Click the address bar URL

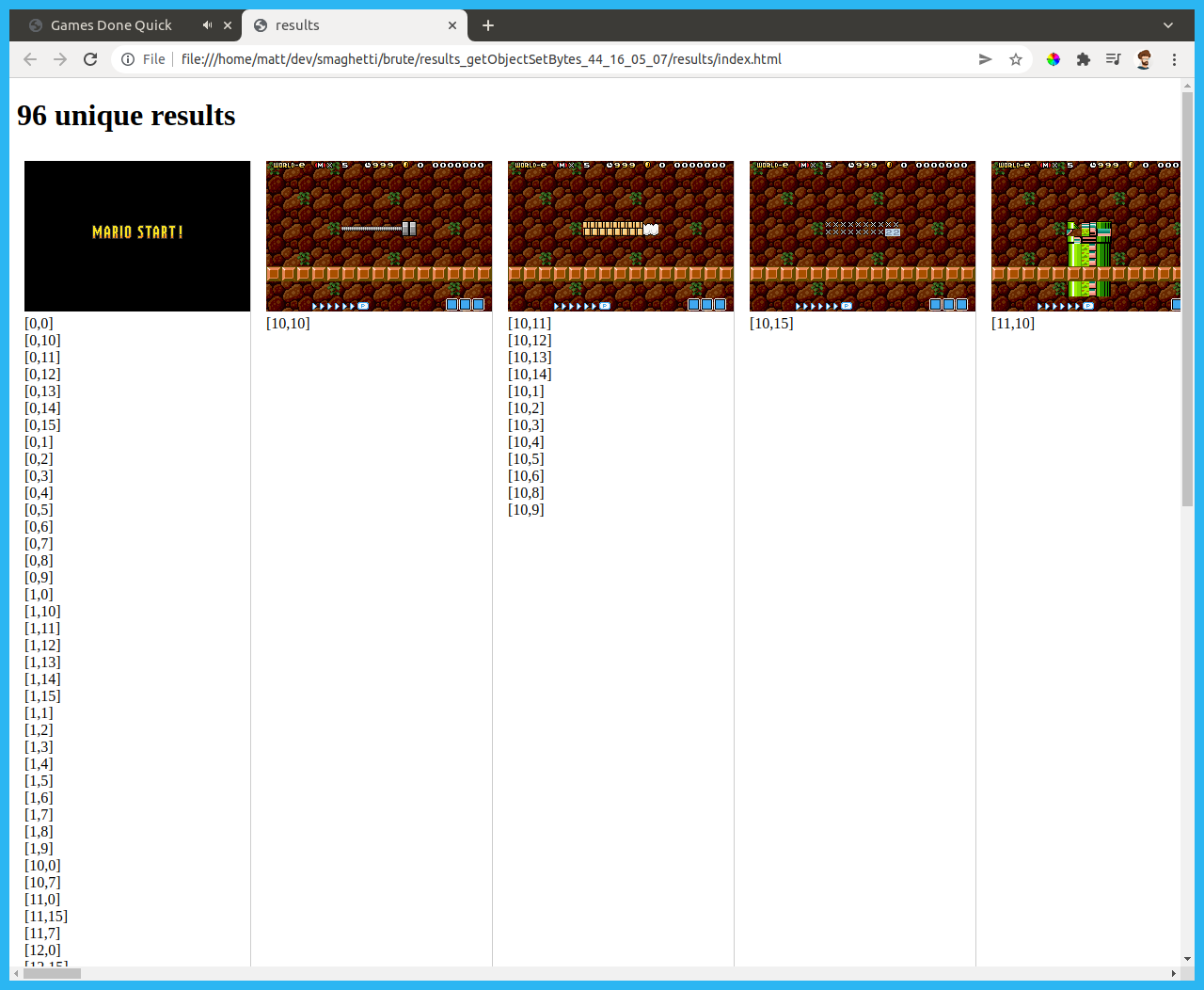click(481, 59)
